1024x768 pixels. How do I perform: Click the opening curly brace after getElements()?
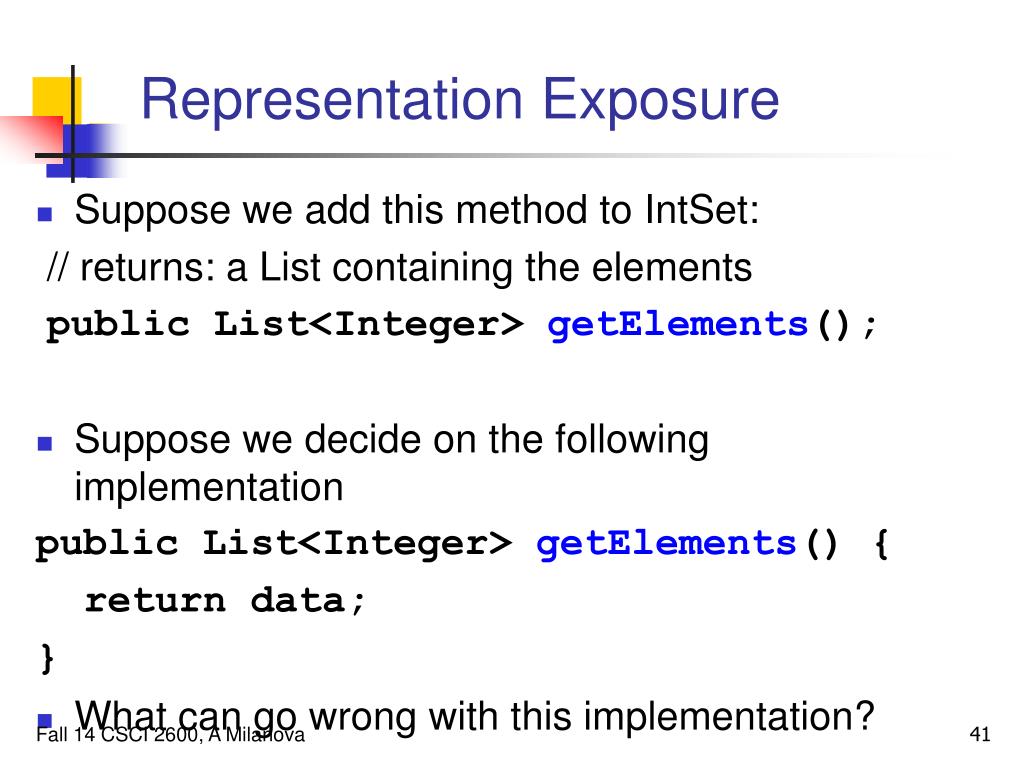click(x=881, y=544)
